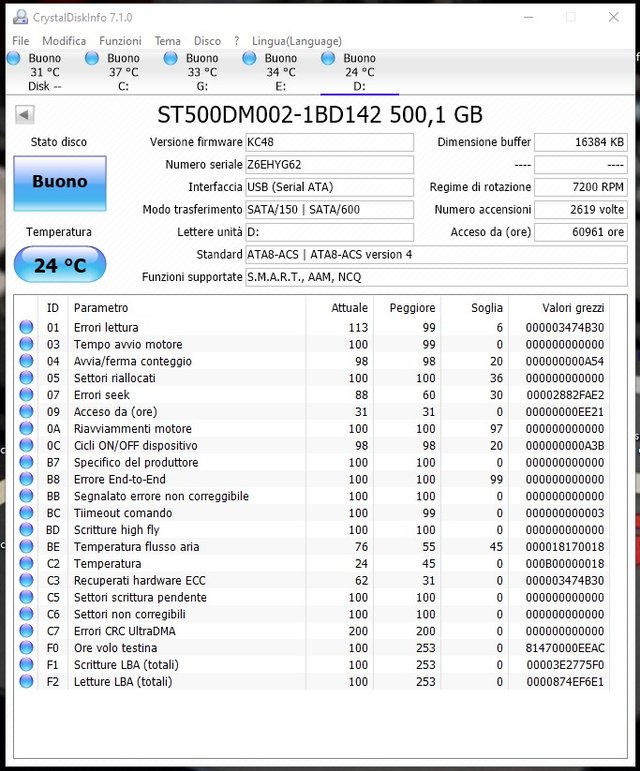Open the Funzioni menu
The width and height of the screenshot is (640, 771).
point(120,41)
